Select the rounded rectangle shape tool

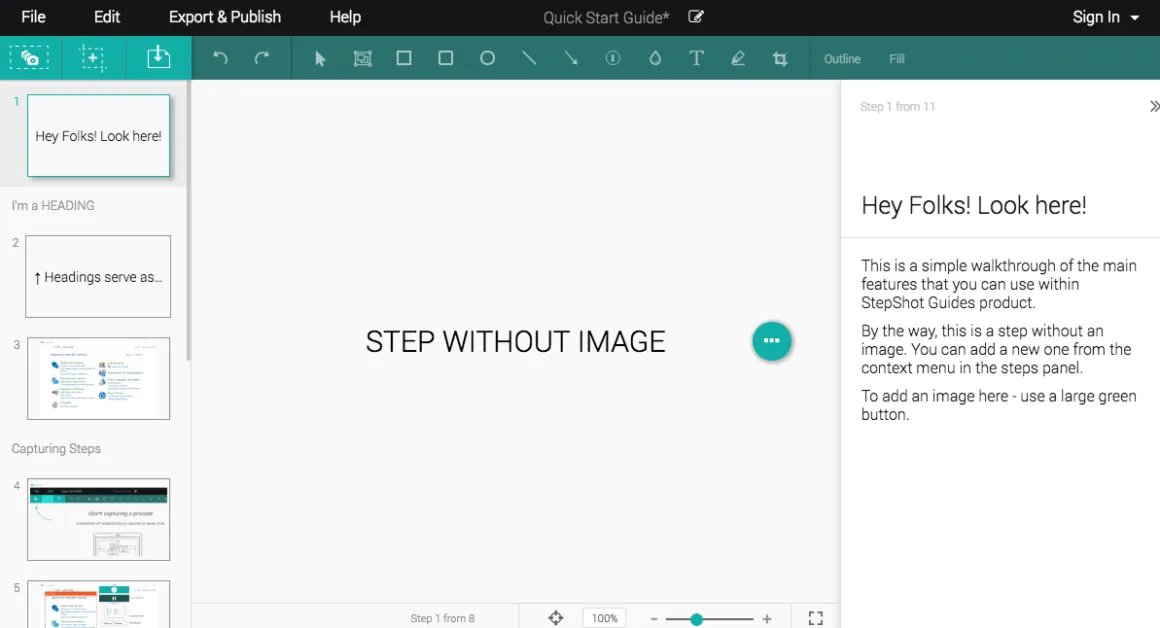[x=445, y=58]
